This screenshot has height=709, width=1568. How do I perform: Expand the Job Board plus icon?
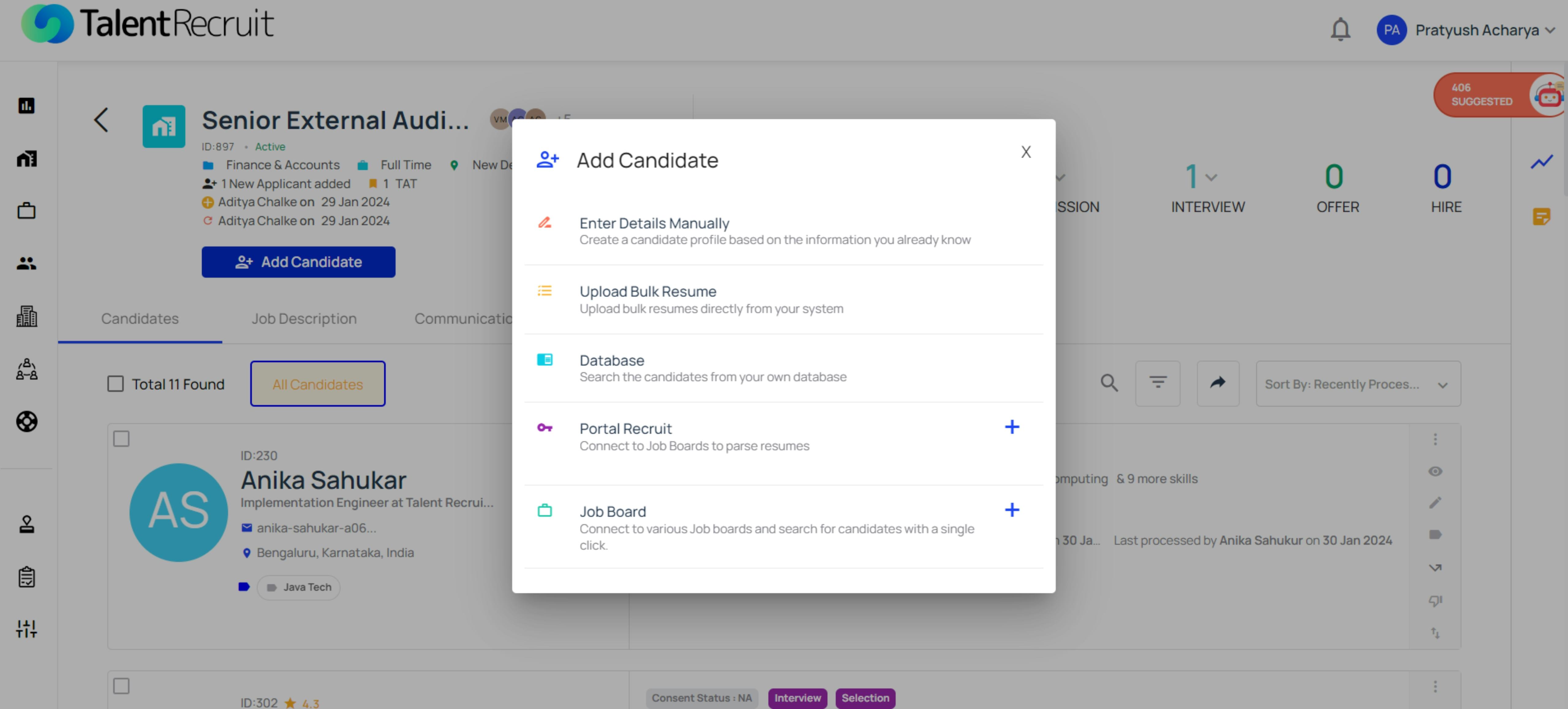(1012, 510)
